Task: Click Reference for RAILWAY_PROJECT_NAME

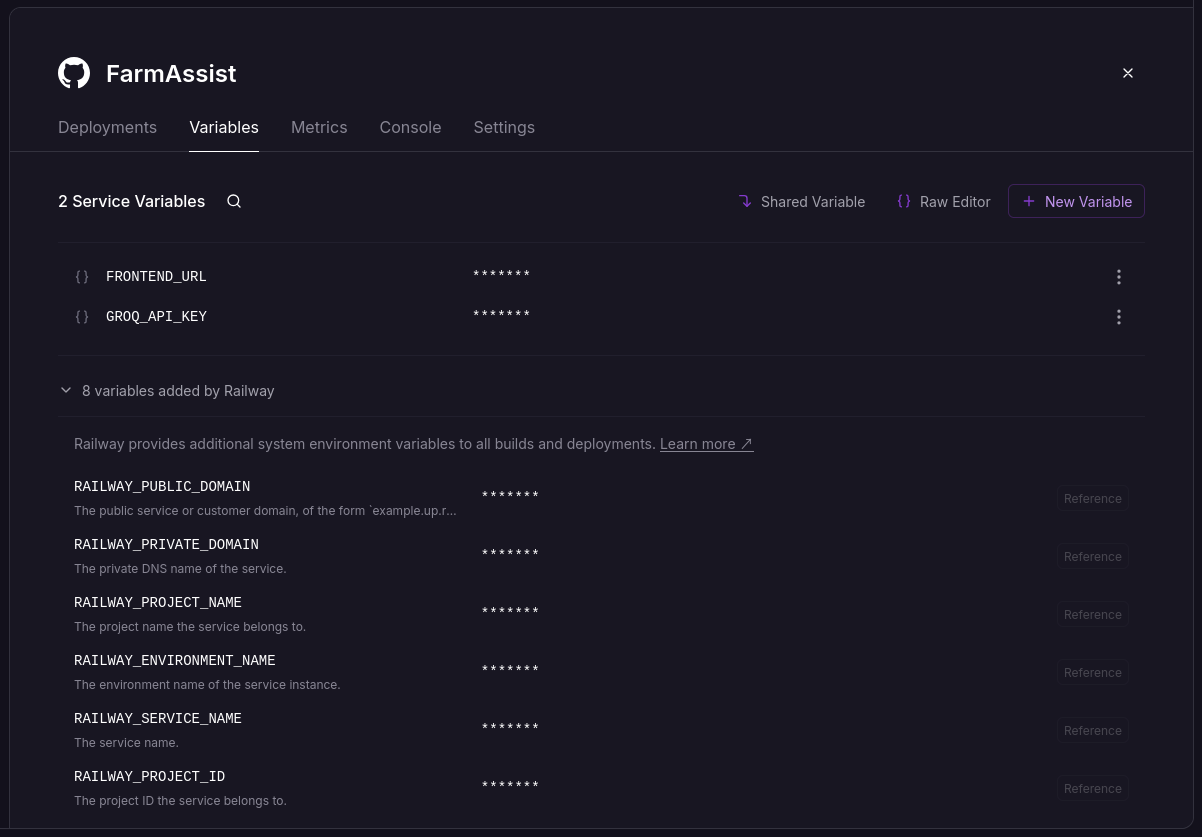Action: [x=1093, y=615]
